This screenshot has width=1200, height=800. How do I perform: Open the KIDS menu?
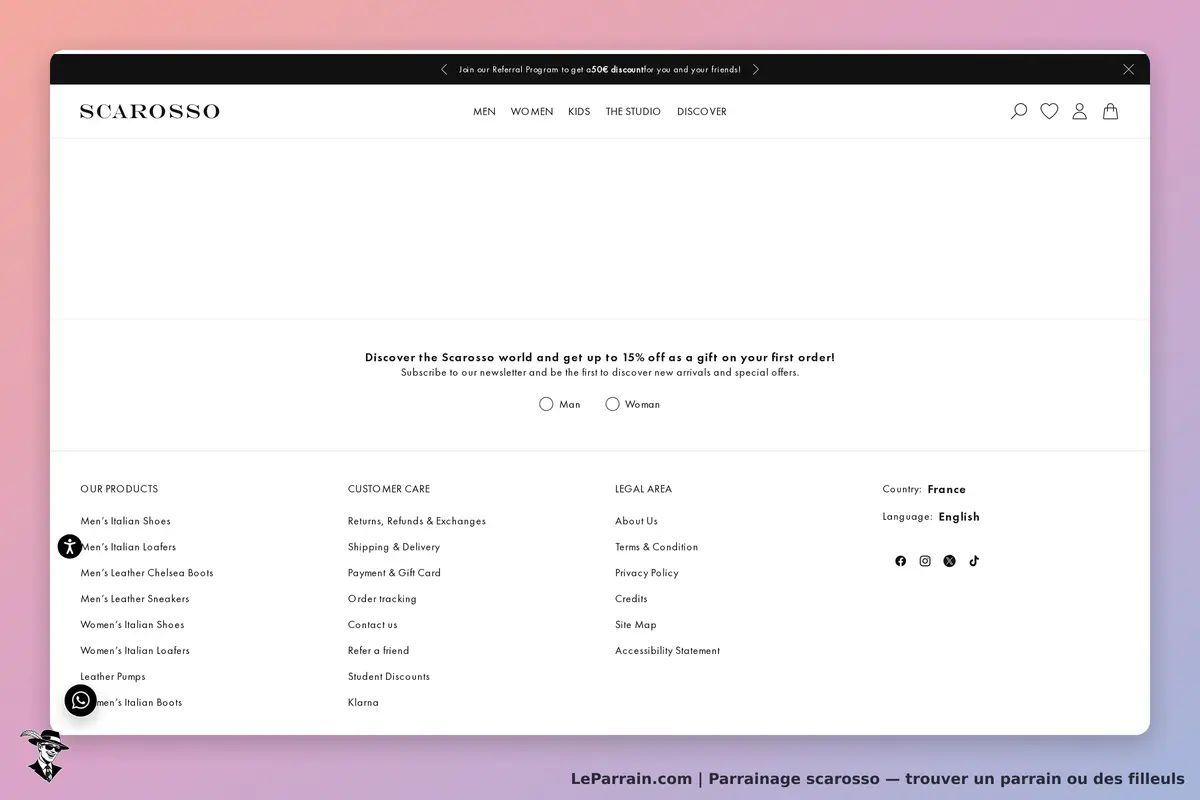[579, 112]
